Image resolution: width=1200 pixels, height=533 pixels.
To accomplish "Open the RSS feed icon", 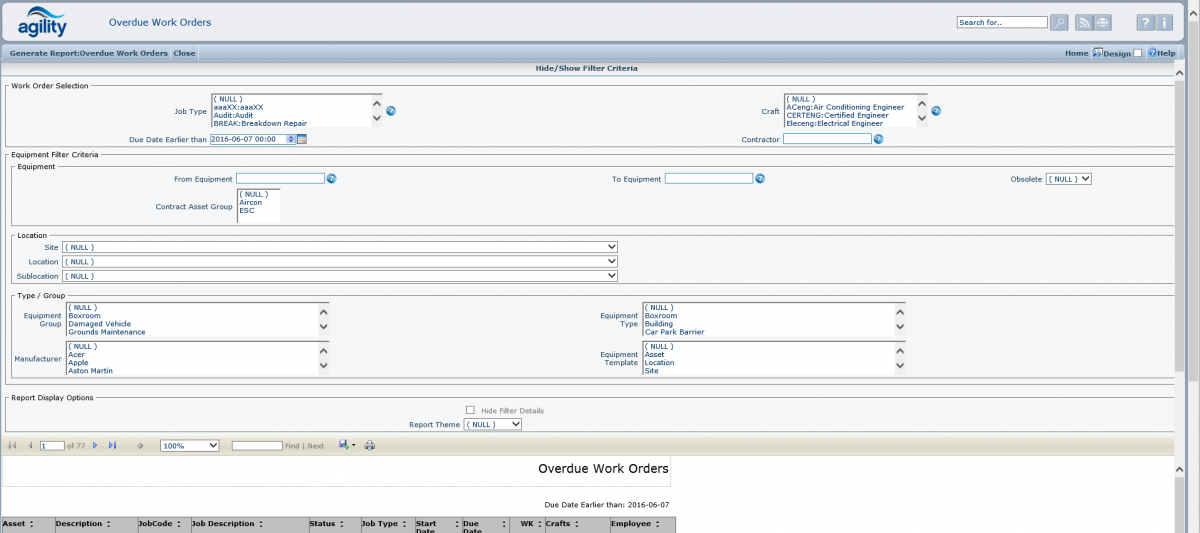I will [1084, 22].
